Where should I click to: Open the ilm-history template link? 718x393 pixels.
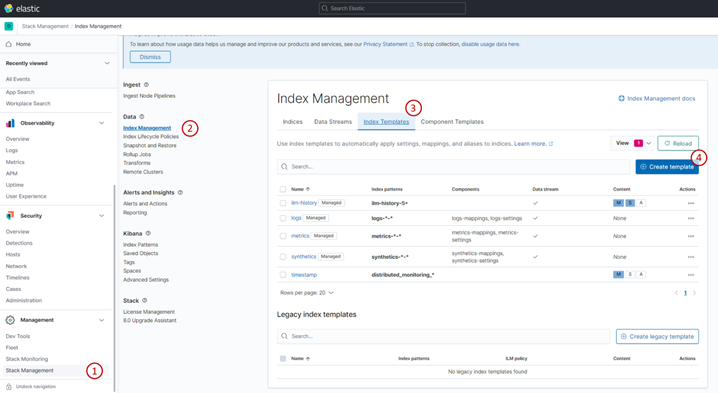pyautogui.click(x=304, y=203)
